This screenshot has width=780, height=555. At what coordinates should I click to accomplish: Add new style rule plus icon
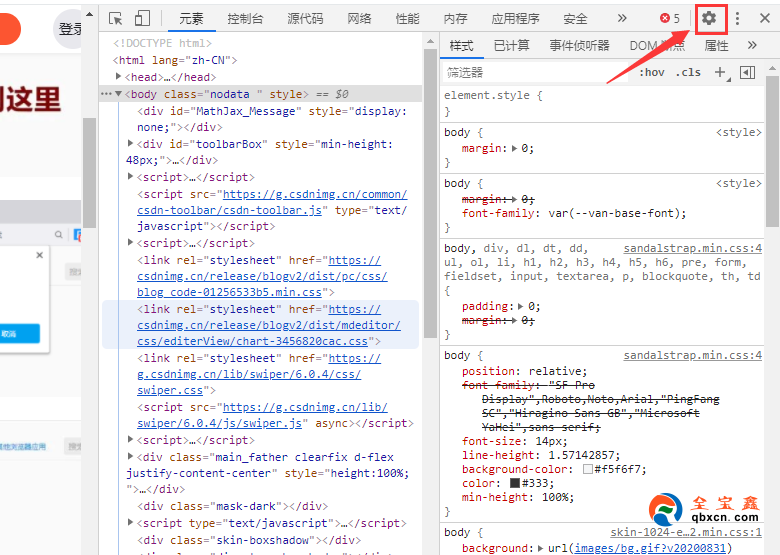(720, 73)
